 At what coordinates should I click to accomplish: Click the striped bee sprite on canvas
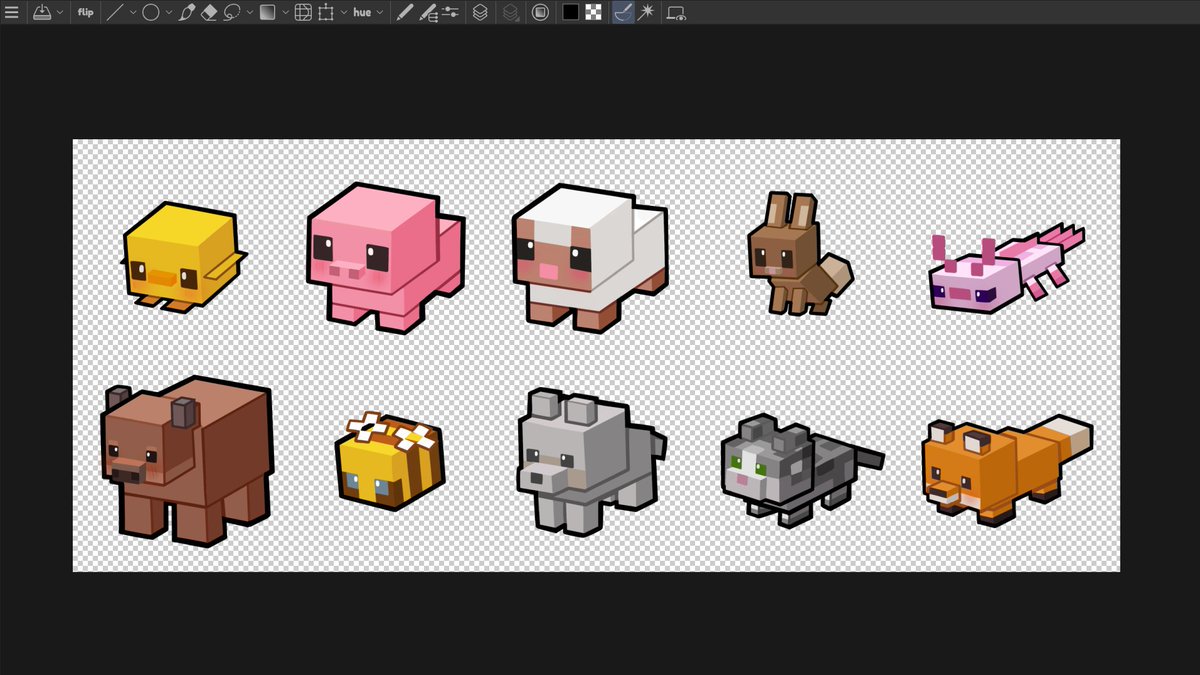tap(390, 462)
